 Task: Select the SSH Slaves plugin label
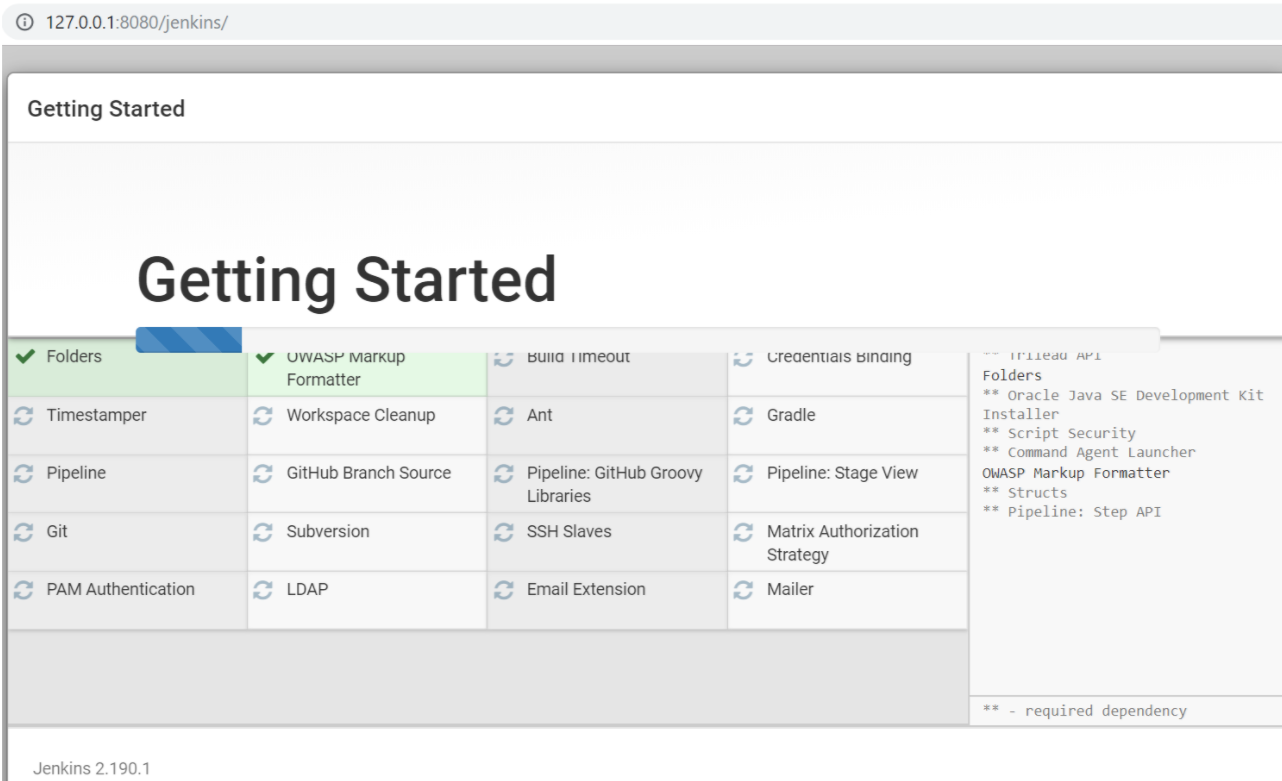[x=568, y=531]
